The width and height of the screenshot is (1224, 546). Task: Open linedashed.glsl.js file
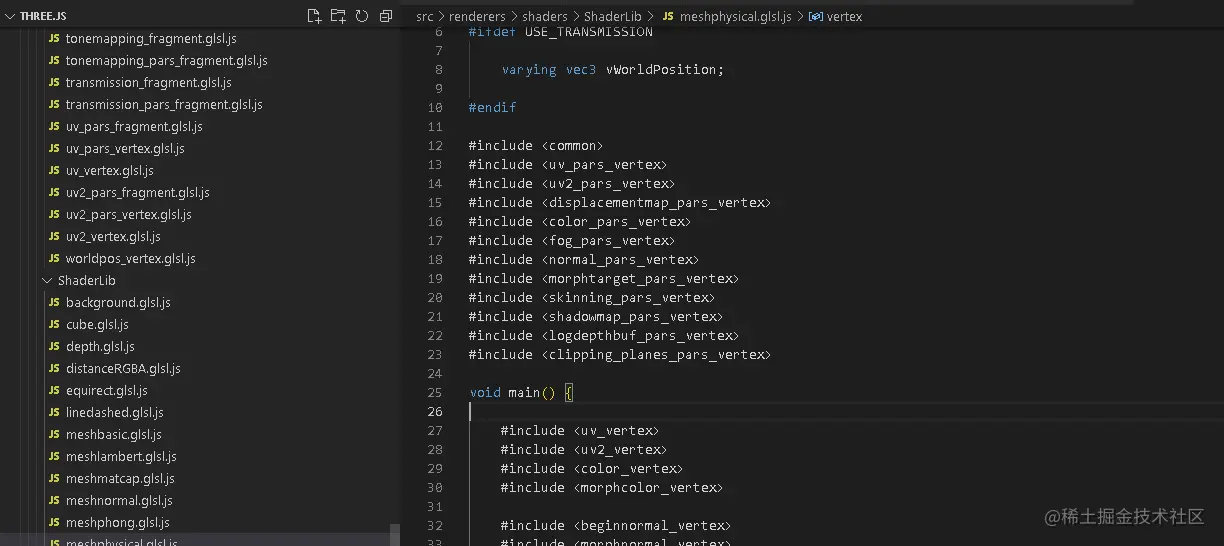coord(115,413)
